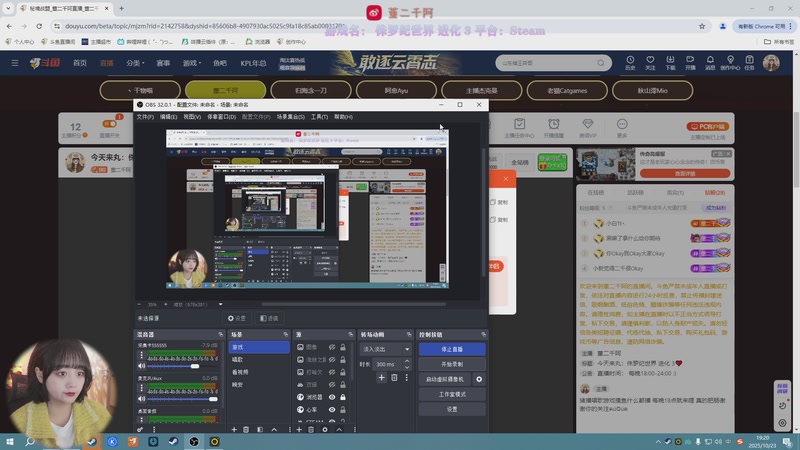The height and width of the screenshot is (450, 800).
Task: Move source up with caret in OBS sources toolbar
Action: pyautogui.click(x=339, y=430)
